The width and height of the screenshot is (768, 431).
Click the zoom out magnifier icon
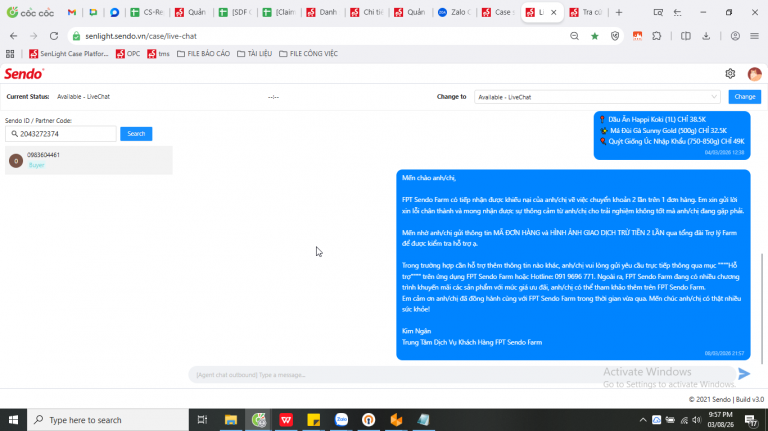click(x=575, y=36)
